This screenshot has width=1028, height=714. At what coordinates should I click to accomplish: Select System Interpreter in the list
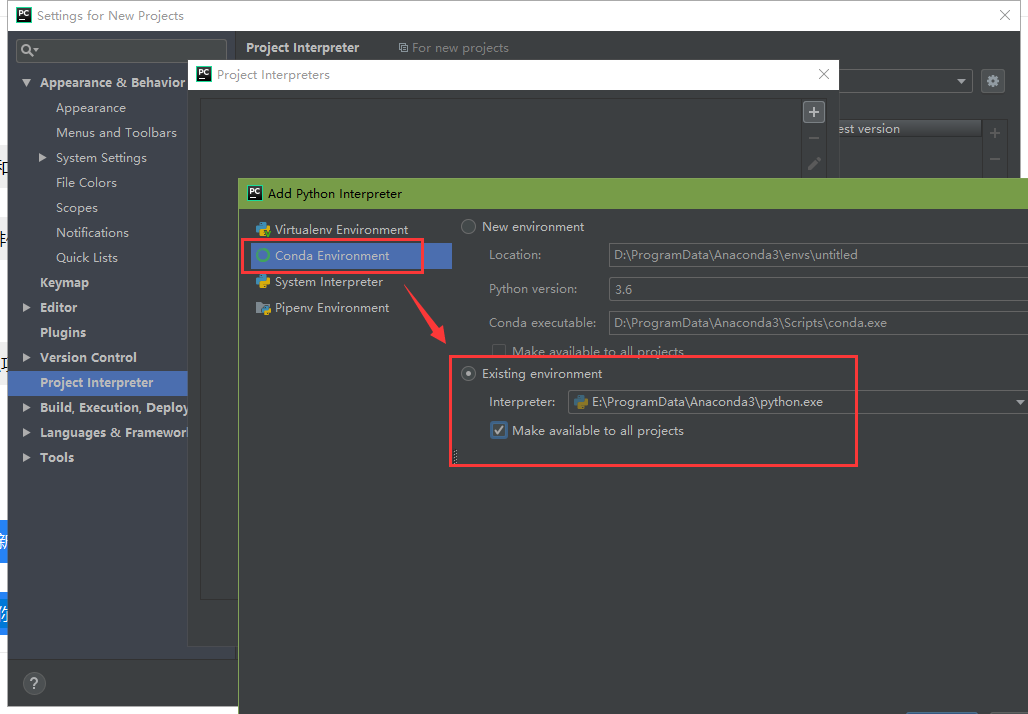click(351, 282)
